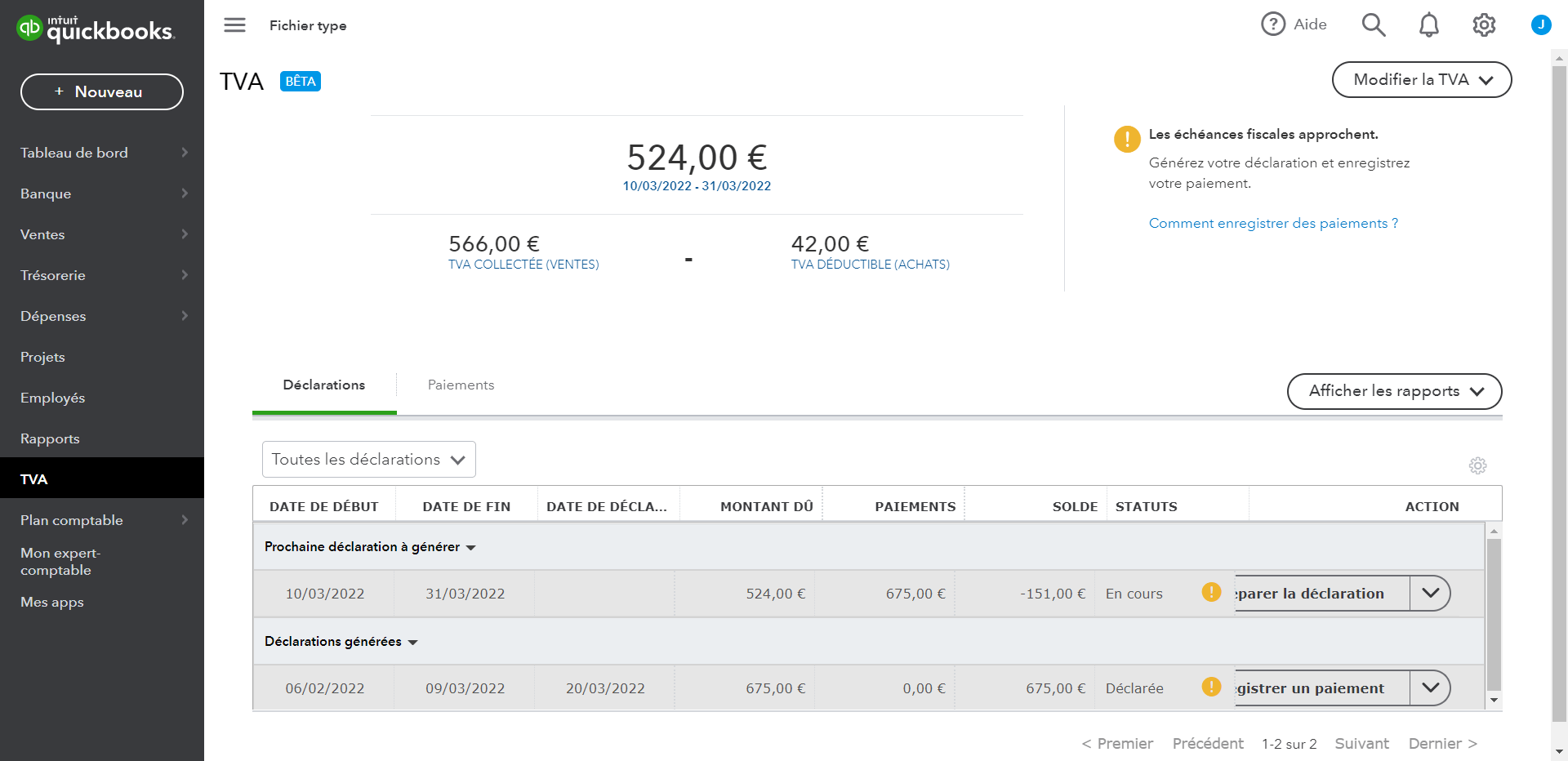Open Rapports in the sidebar
The width and height of the screenshot is (1568, 761).
point(50,438)
